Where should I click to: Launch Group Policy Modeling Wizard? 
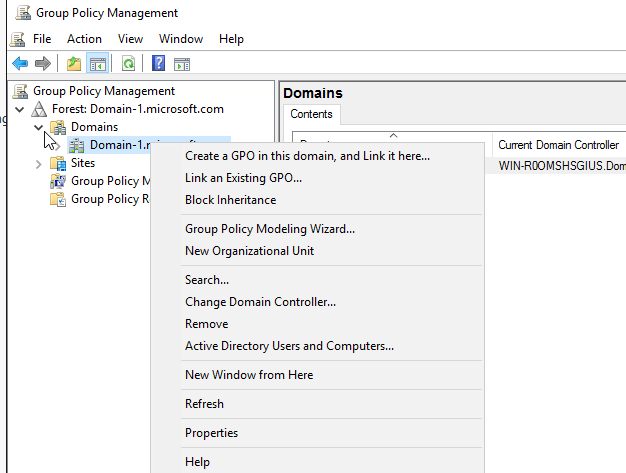[x=318, y=229]
